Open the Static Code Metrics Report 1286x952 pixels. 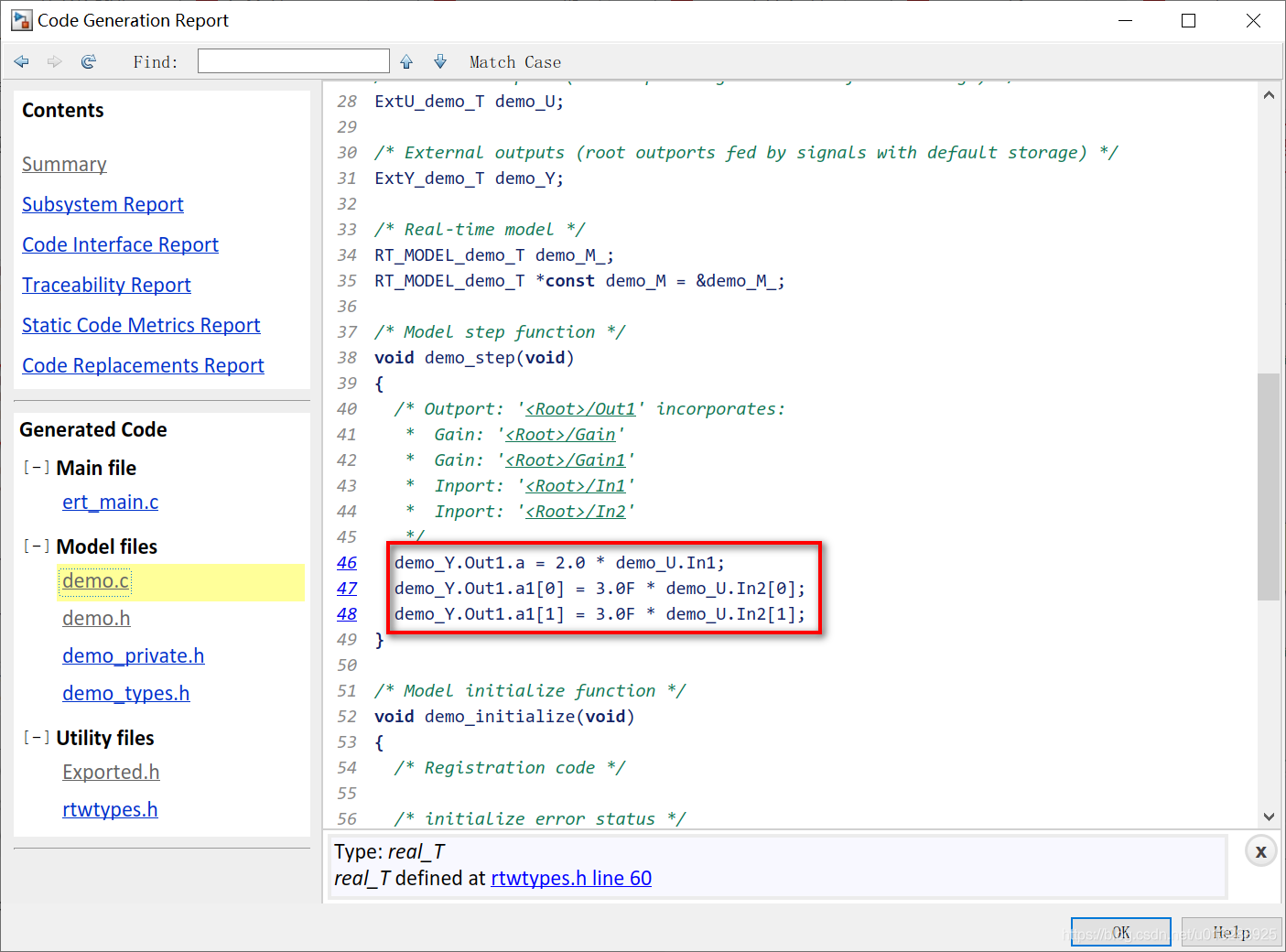pyautogui.click(x=141, y=325)
